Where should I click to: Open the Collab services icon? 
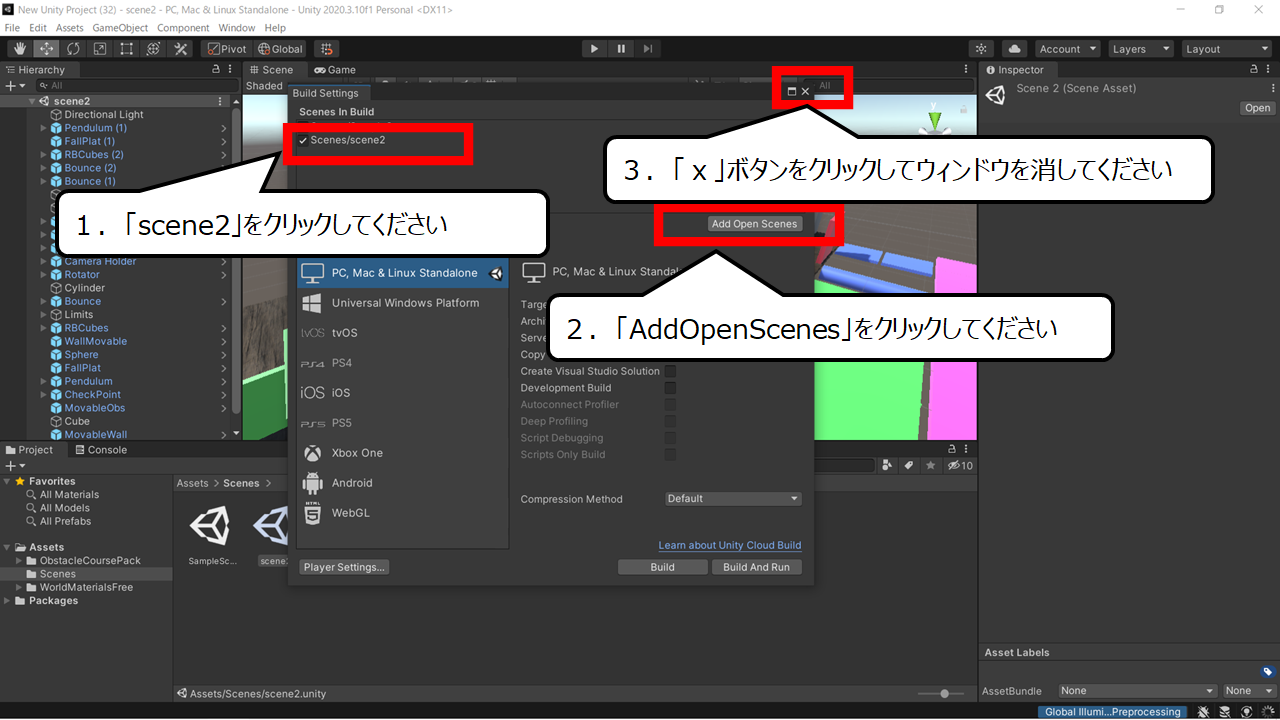(982, 49)
